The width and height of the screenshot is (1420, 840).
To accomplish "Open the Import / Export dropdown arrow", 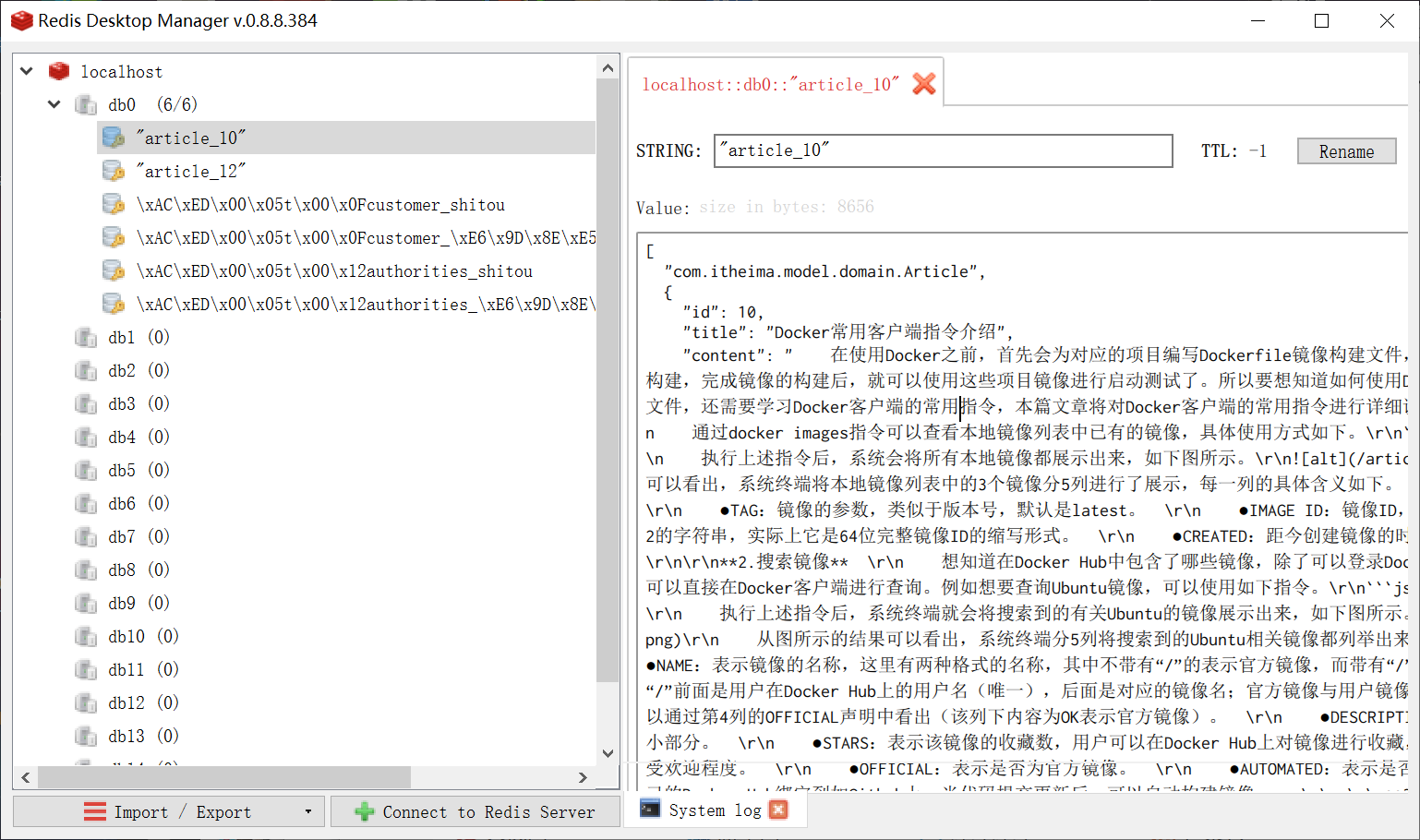I will [307, 812].
